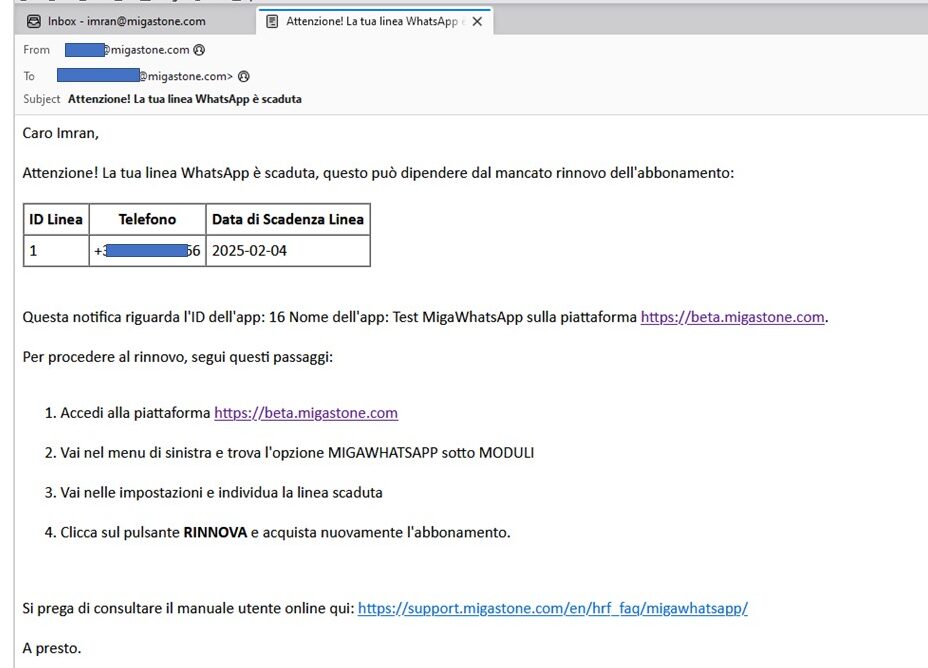Click the inbox tray icon on Inbox tab
Viewport: 928px width, 668px height.
tap(34, 21)
